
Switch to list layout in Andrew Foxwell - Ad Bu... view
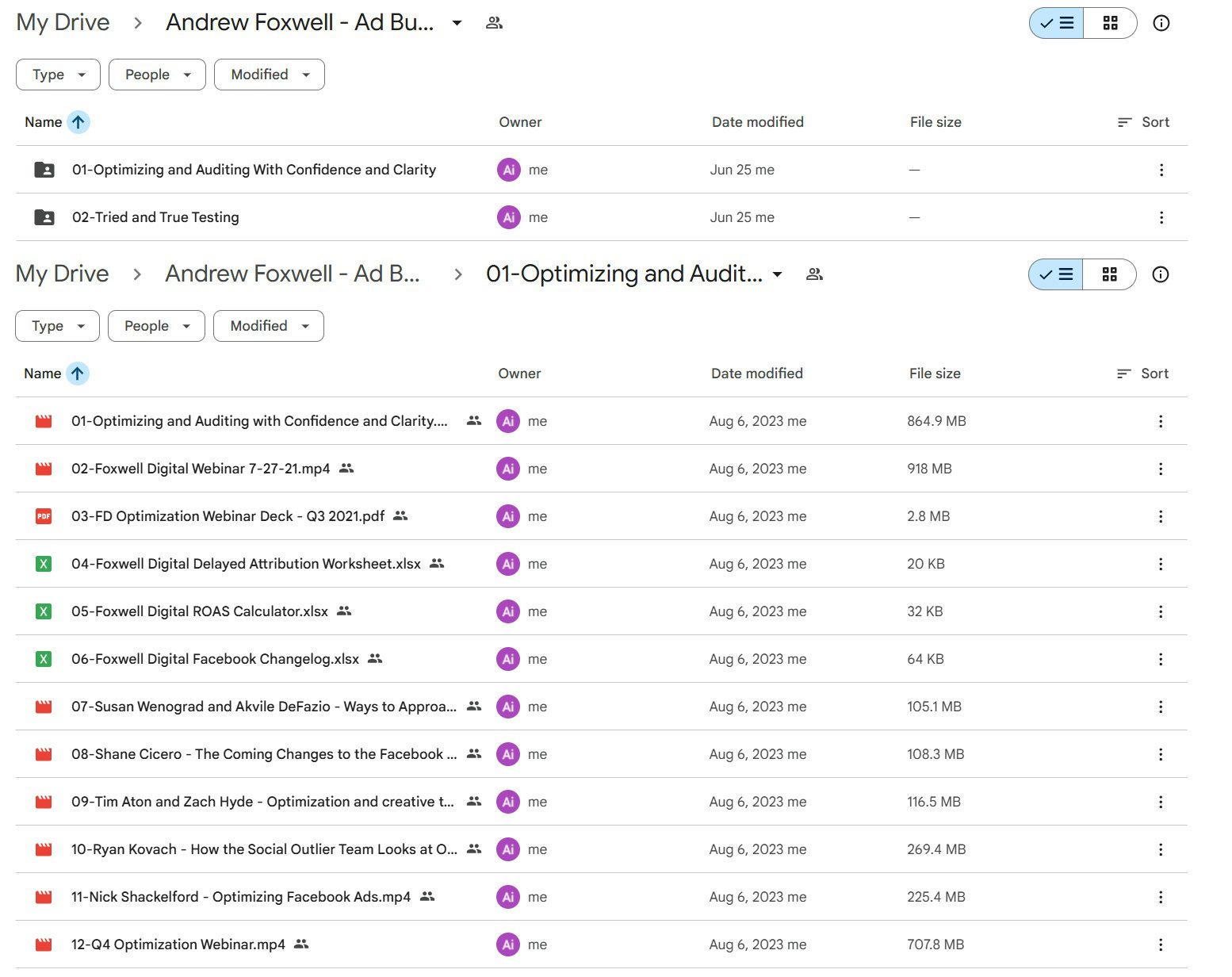1056,23
